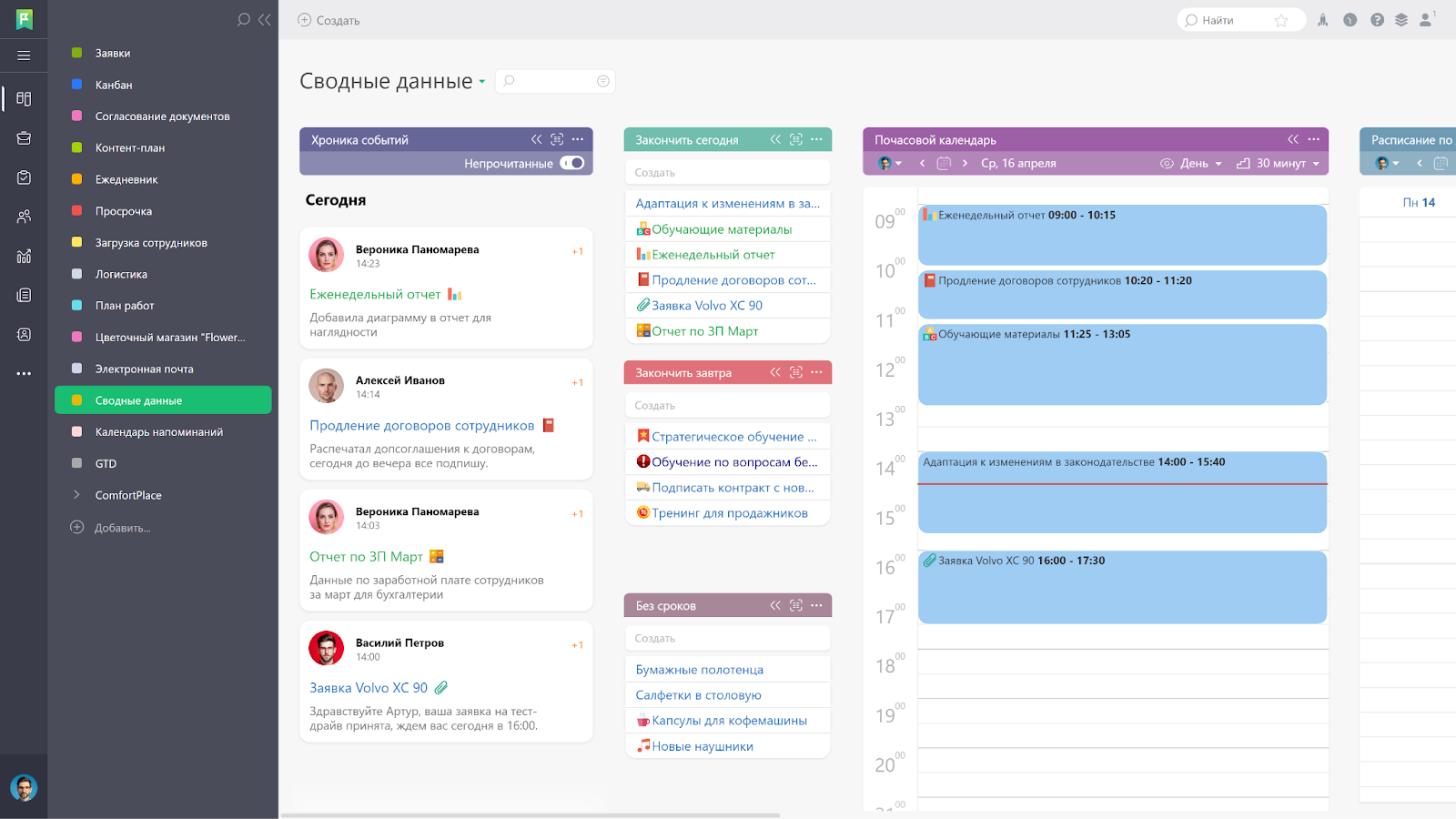The height and width of the screenshot is (819, 1456).
Task: Toggle the Непрочитанные switch in Хроника событий
Action: pyautogui.click(x=573, y=162)
